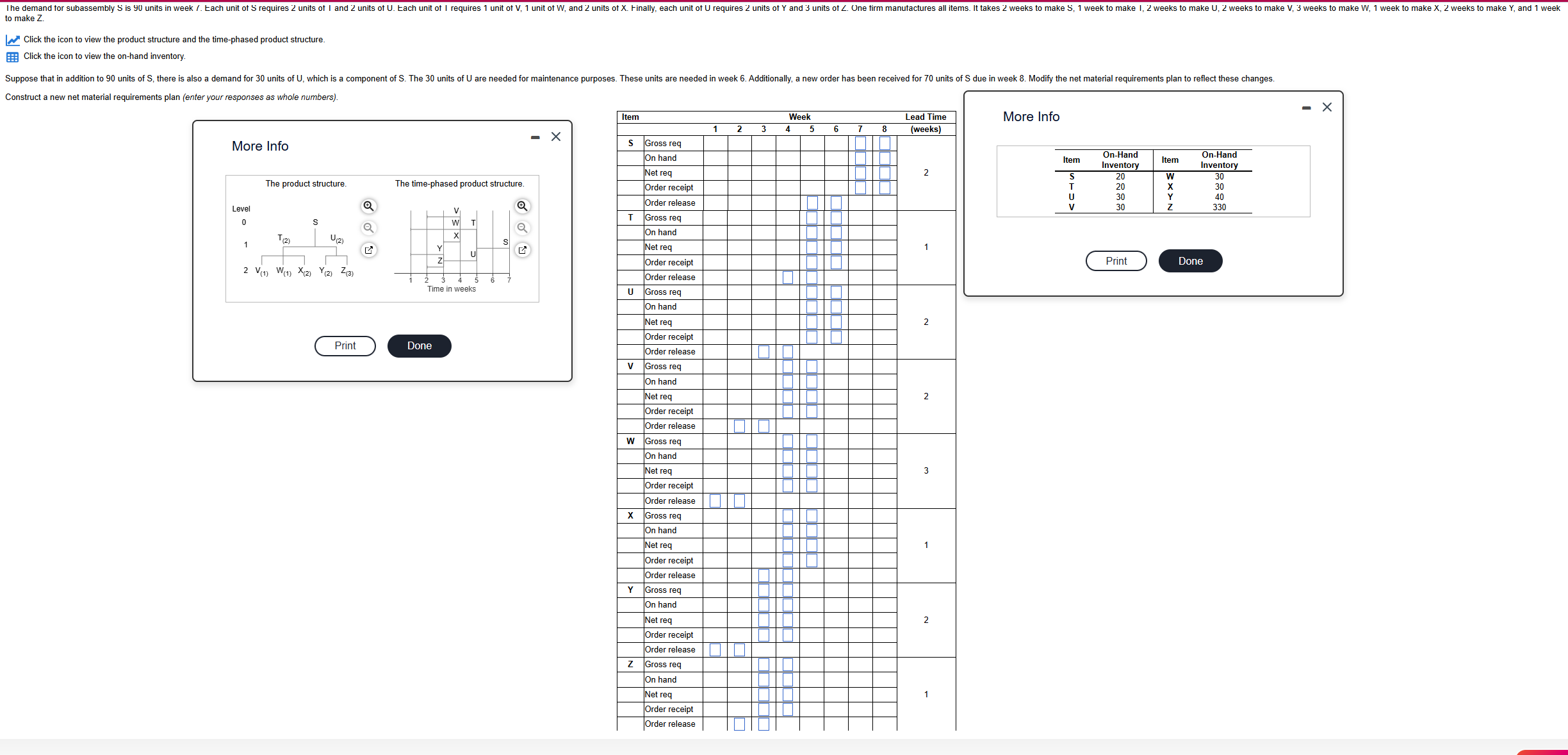Image resolution: width=1568 pixels, height=755 pixels.
Task: Click the Net req input cell for S in week 8
Action: point(884,172)
